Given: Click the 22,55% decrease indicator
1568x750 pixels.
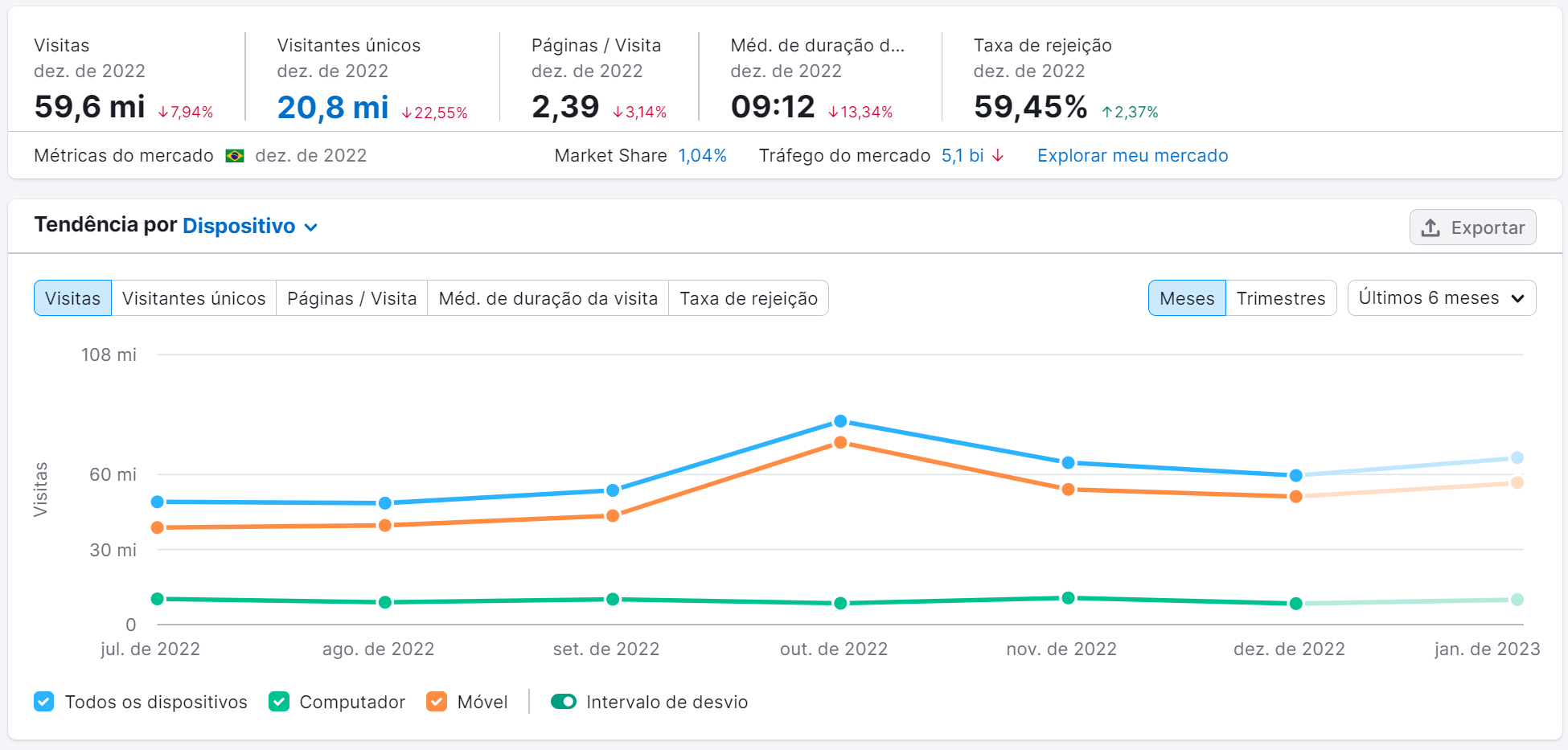Looking at the screenshot, I should (434, 113).
